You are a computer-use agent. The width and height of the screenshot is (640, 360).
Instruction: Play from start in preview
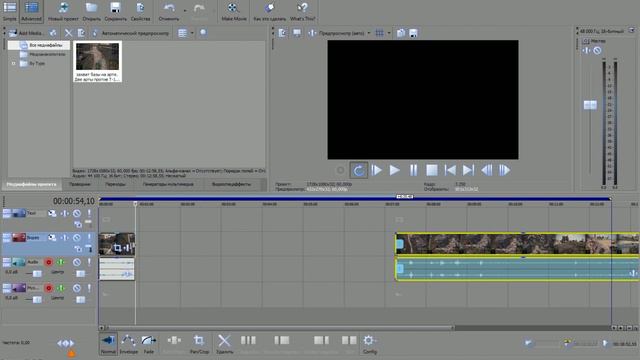point(376,170)
